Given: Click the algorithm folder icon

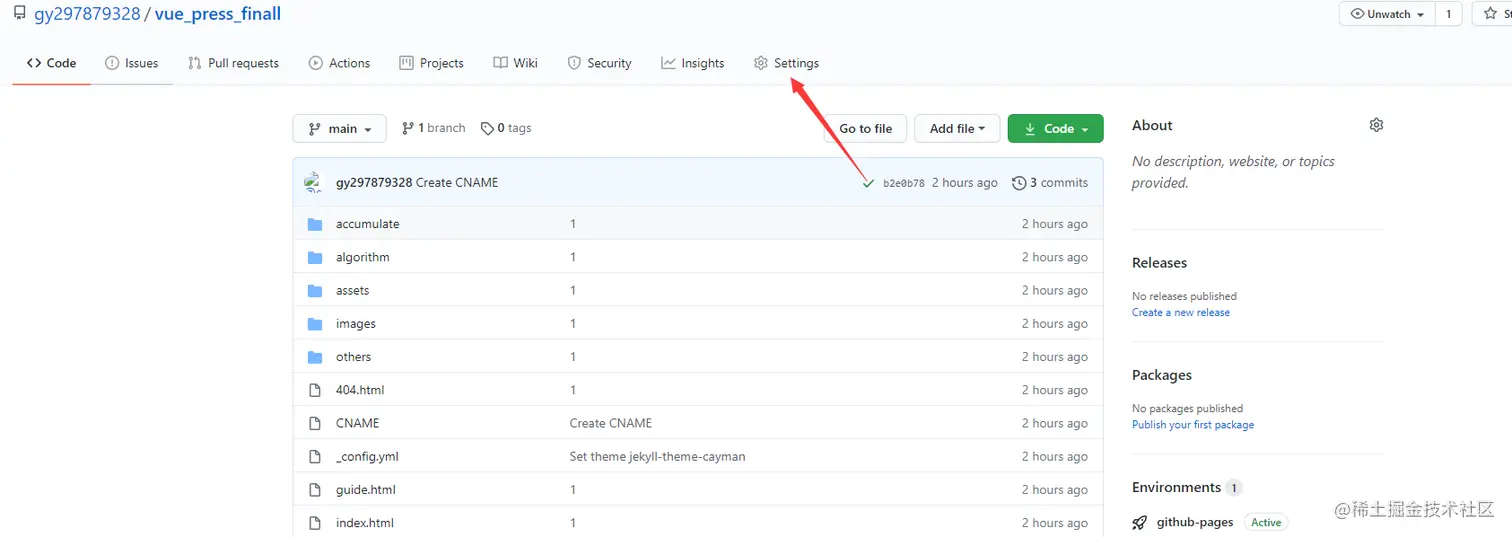Looking at the screenshot, I should pyautogui.click(x=315, y=257).
